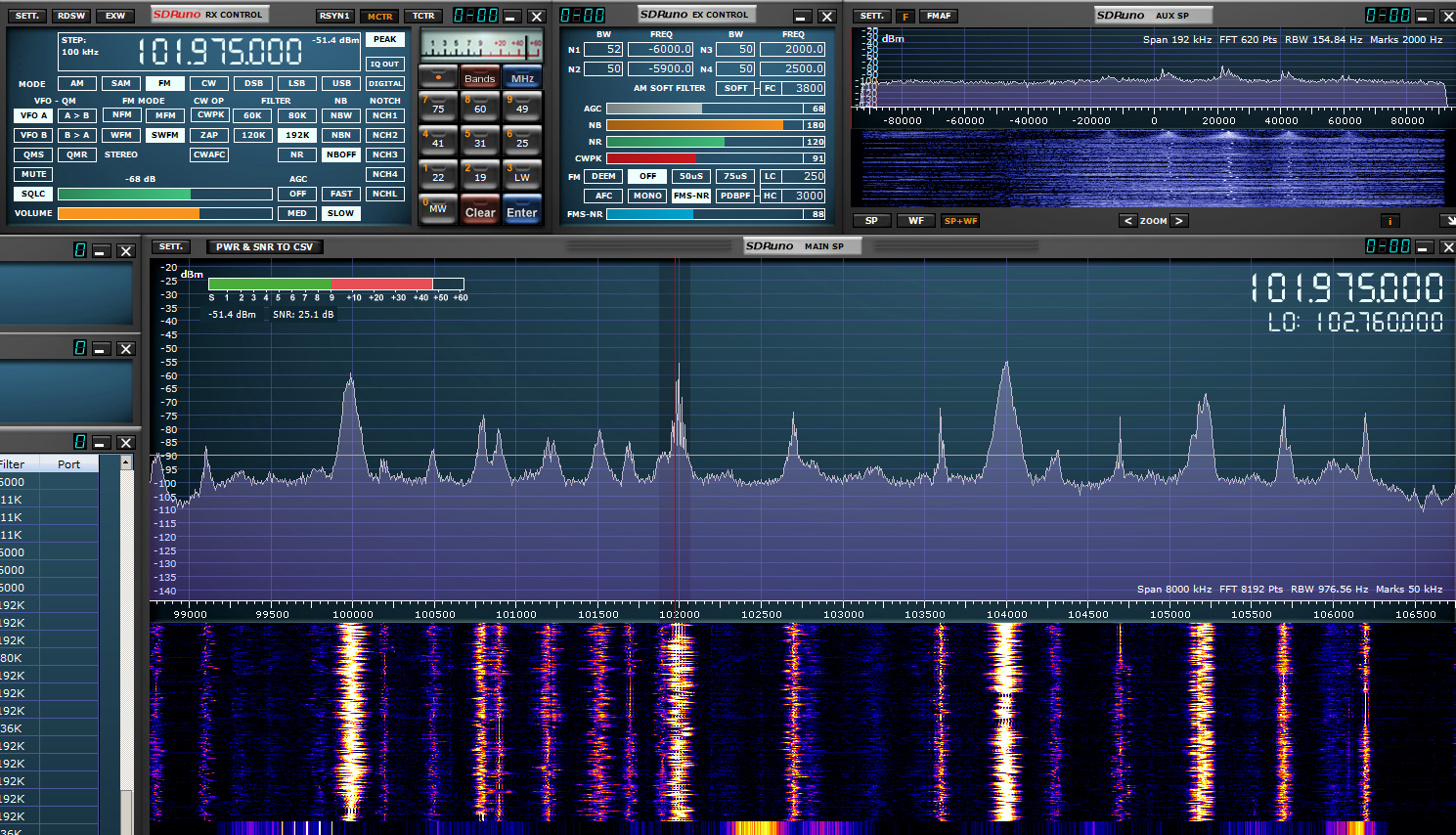Click the HC field showing 3000
1456x835 pixels.
[805, 196]
